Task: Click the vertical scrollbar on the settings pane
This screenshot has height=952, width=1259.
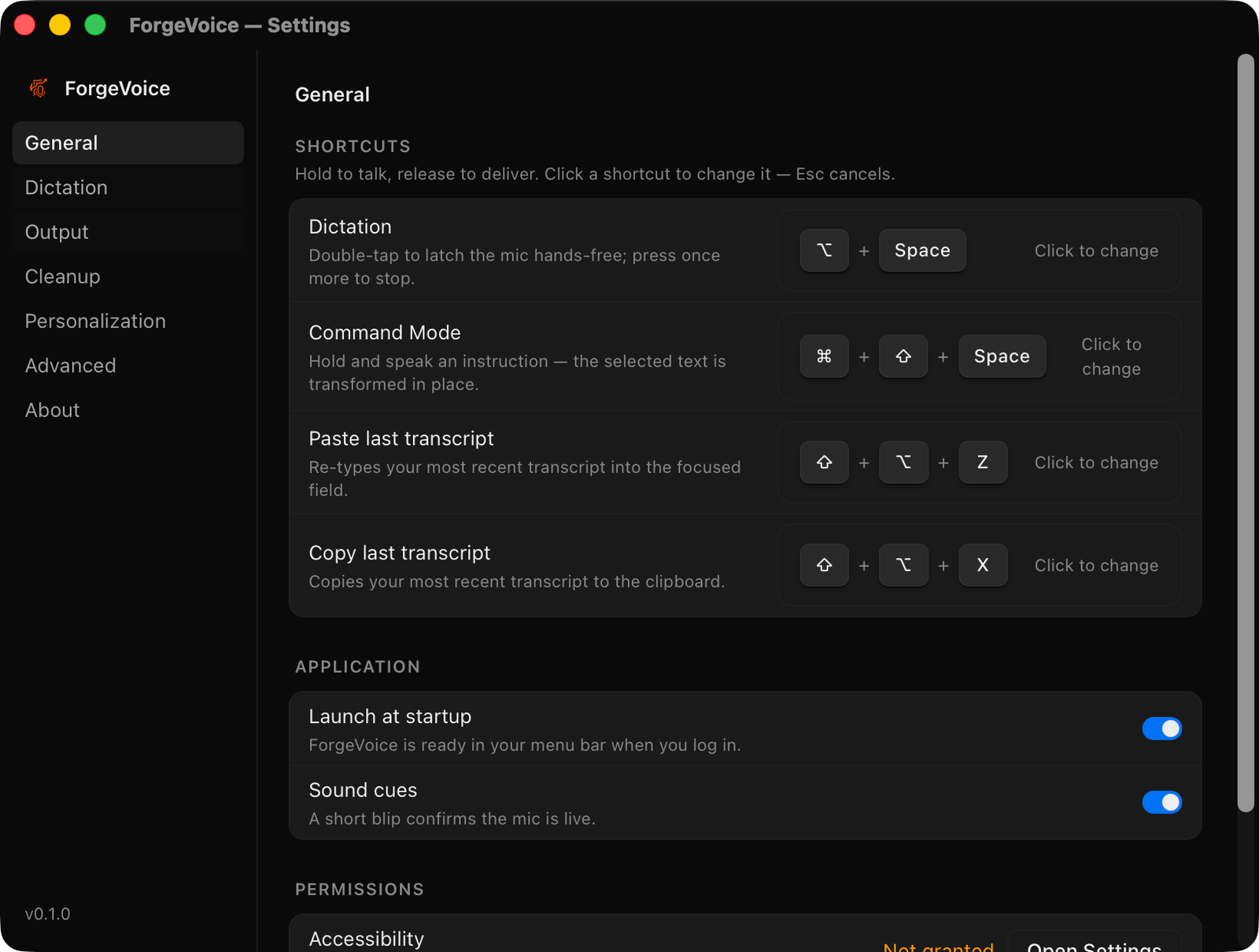Action: tap(1245, 433)
